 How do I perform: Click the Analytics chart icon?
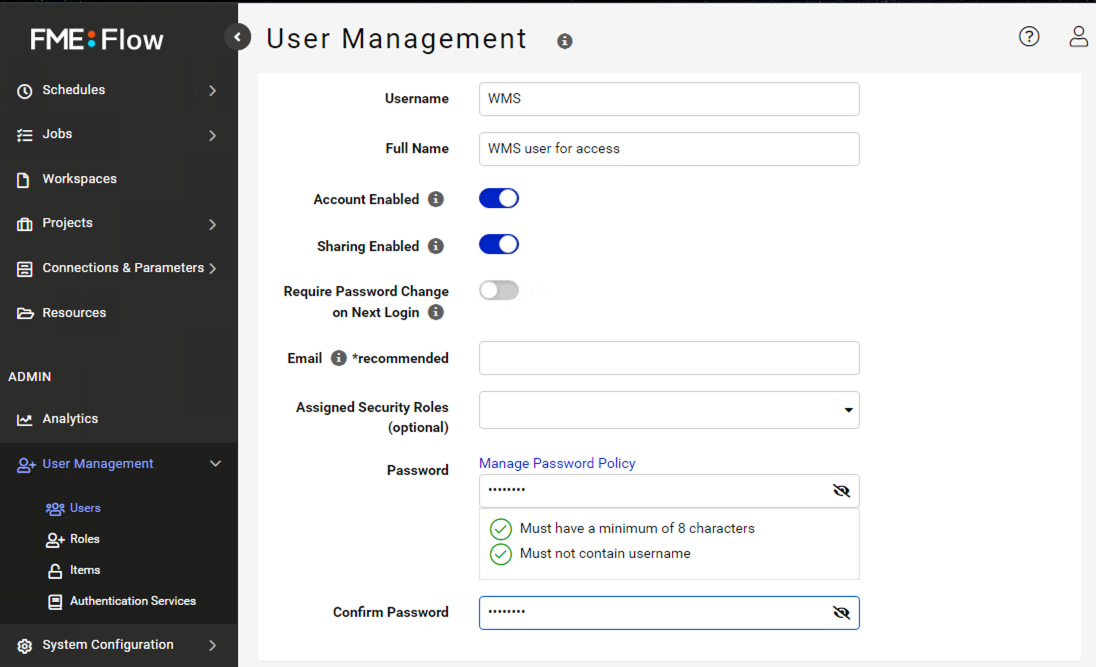tap(24, 419)
